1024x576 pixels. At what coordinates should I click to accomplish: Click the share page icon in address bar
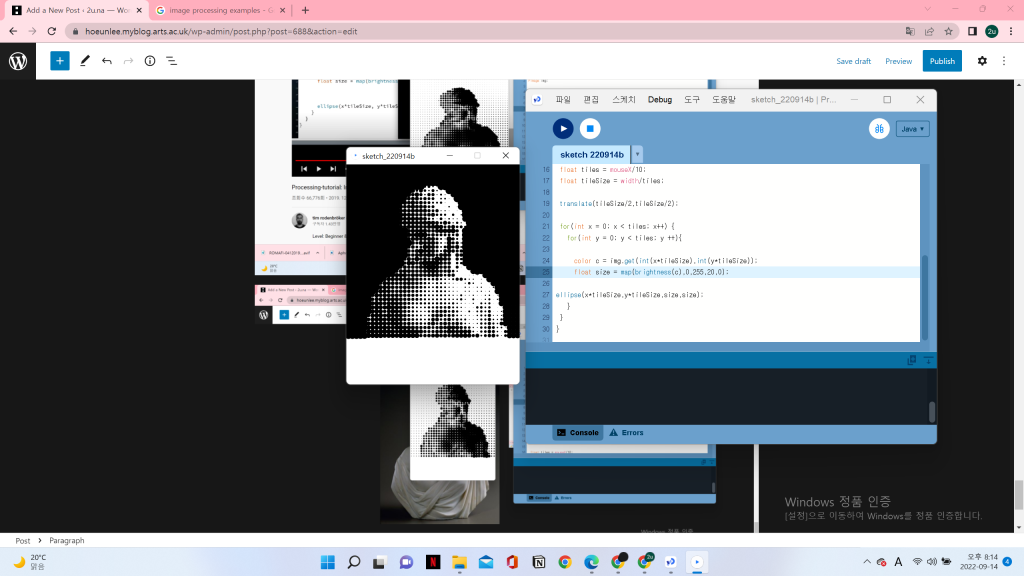click(929, 31)
